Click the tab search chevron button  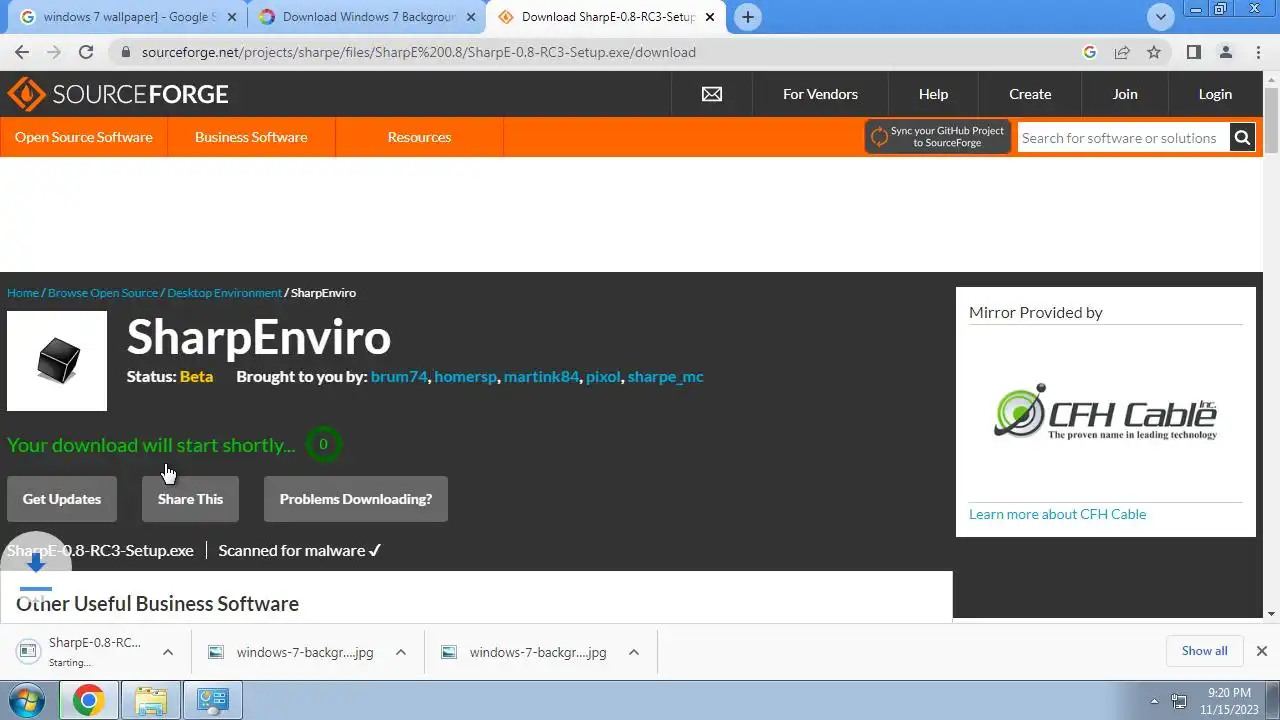[x=1161, y=17]
